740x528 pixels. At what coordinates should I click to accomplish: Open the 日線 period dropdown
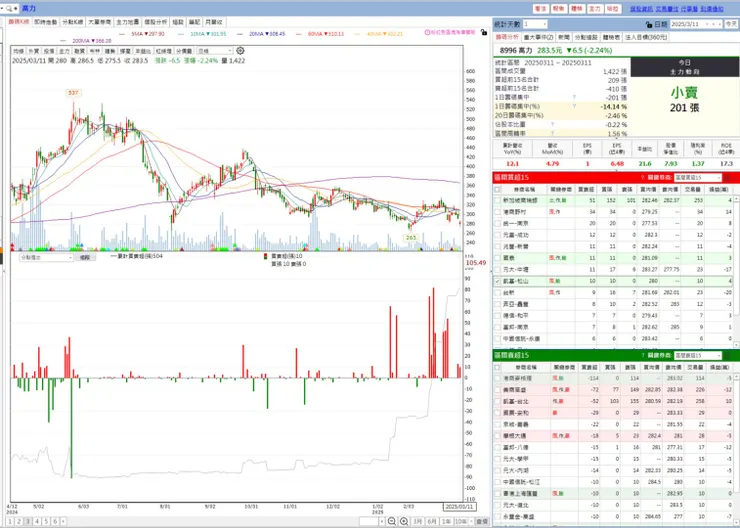(x=215, y=51)
